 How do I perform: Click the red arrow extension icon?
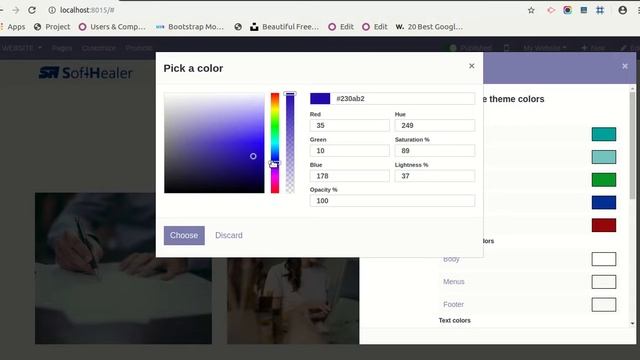click(551, 10)
